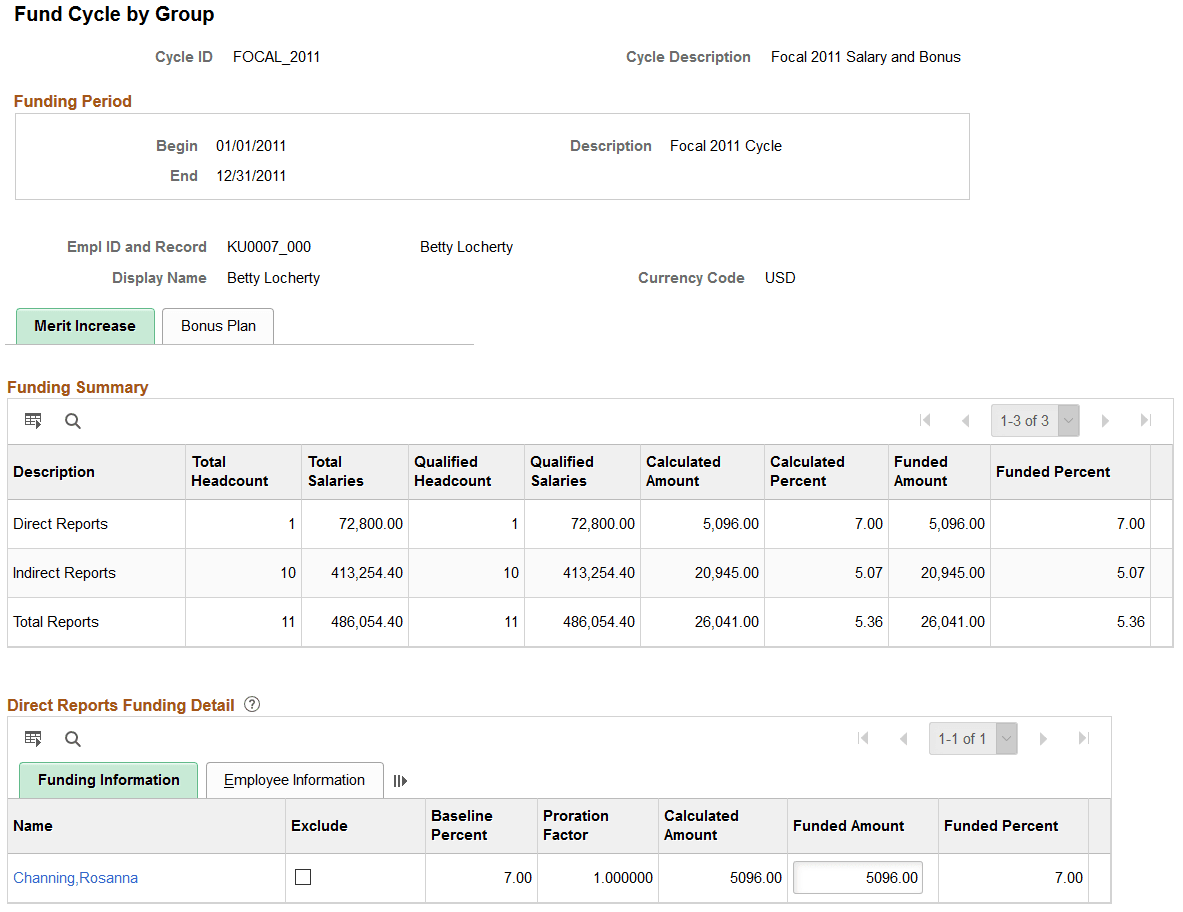Viewport: 1183px width, 912px height.
Task: Switch to the Employee Information tab
Action: (x=294, y=781)
